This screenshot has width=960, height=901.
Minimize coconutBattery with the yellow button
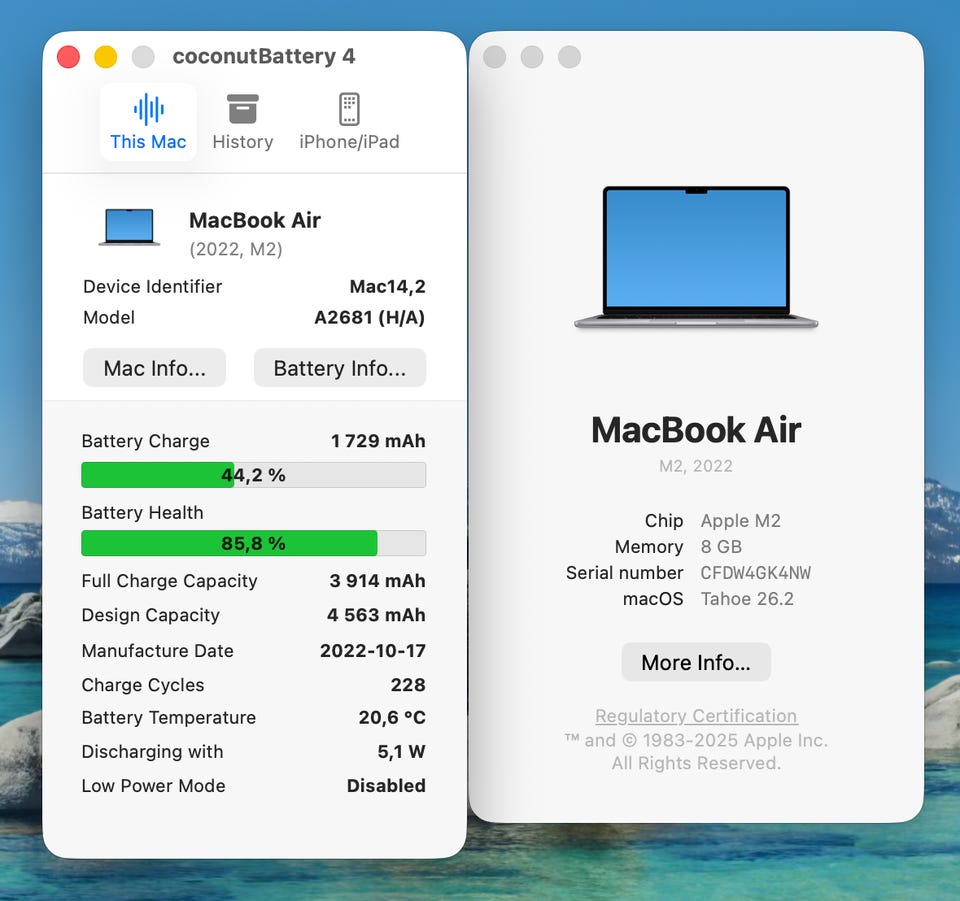pyautogui.click(x=106, y=57)
